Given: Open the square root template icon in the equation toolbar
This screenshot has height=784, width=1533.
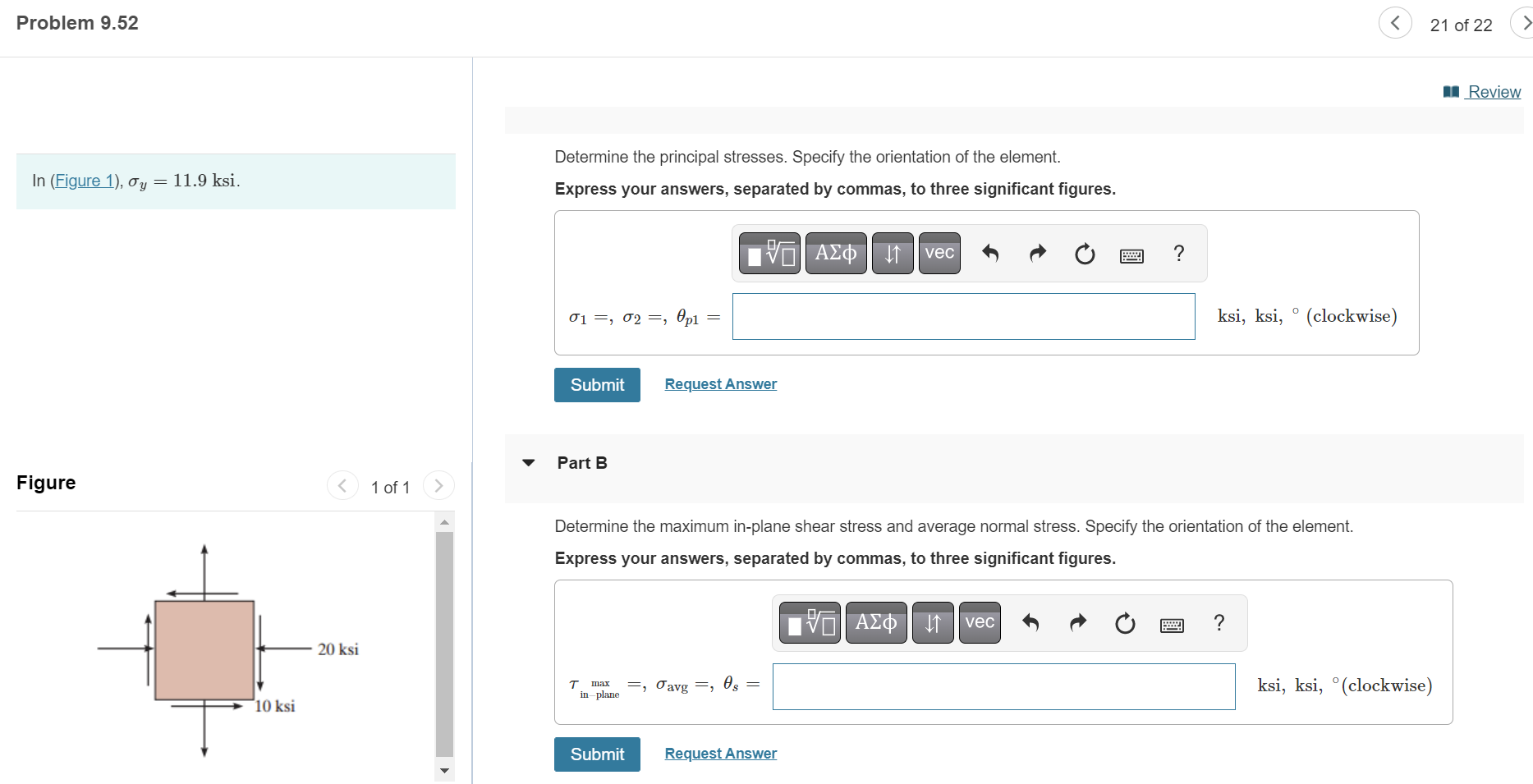Looking at the screenshot, I should (769, 253).
